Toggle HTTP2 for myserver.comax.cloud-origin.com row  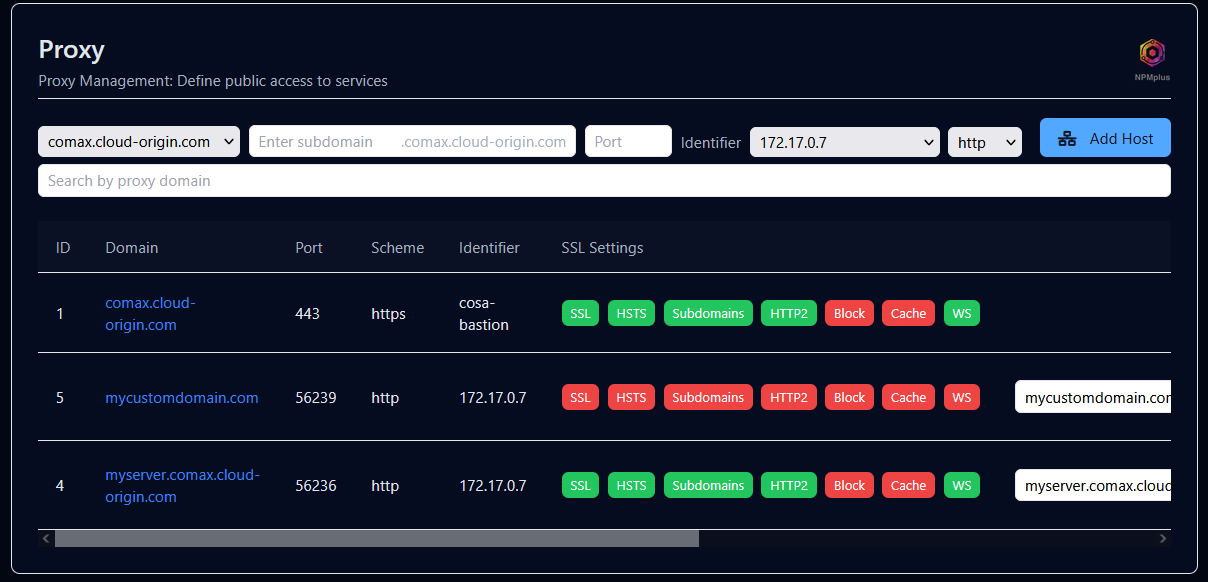[789, 485]
